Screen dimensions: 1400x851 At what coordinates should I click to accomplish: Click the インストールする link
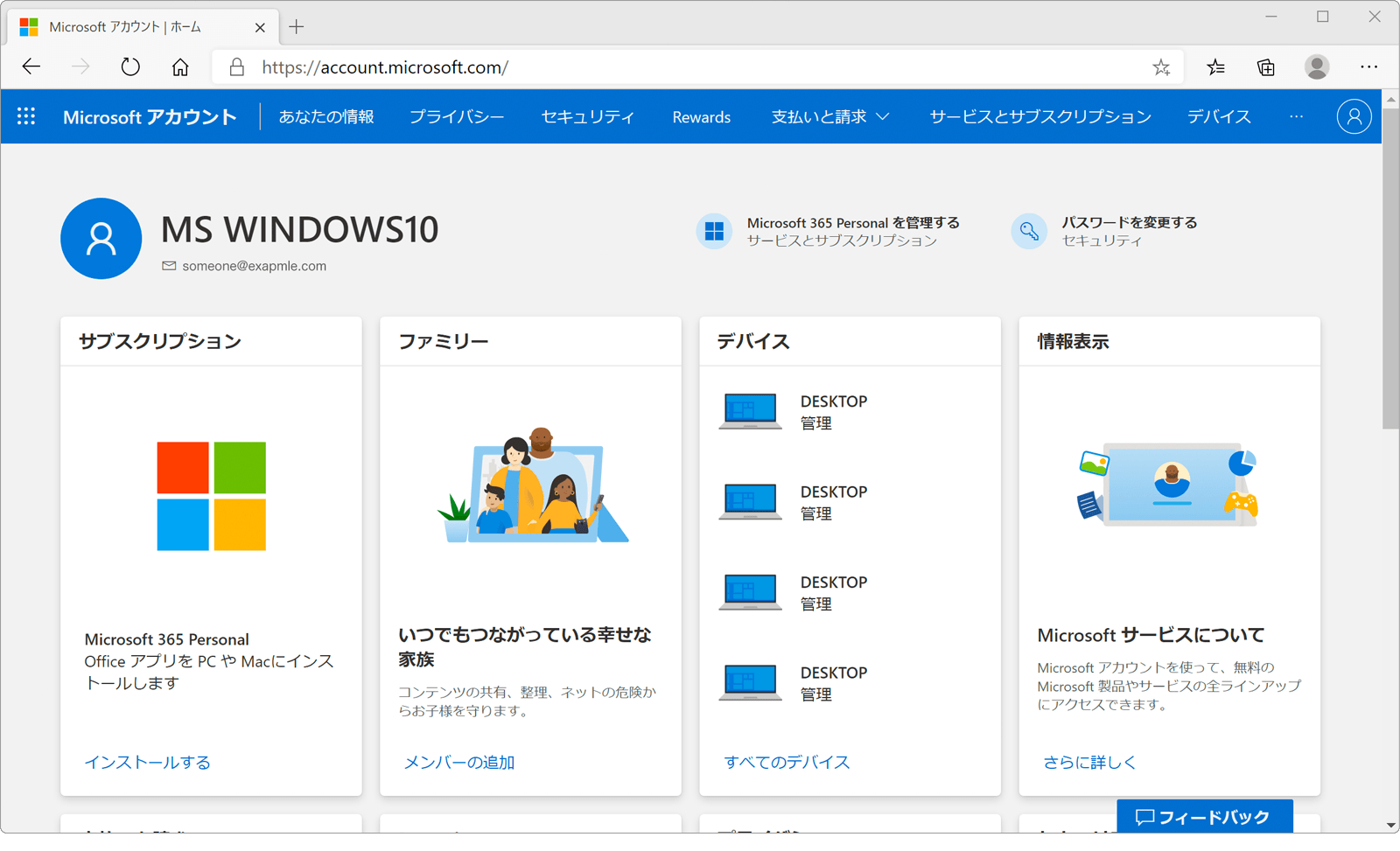[148, 763]
